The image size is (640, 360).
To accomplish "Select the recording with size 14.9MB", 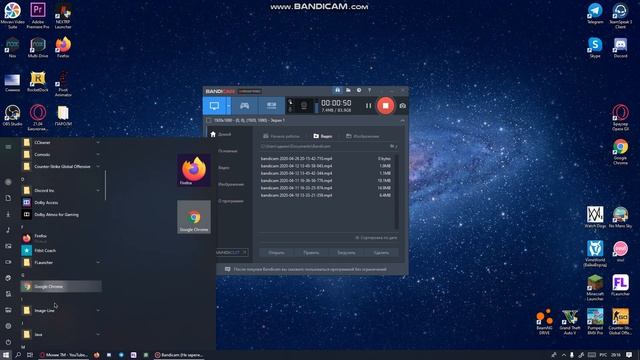I will tap(326, 188).
